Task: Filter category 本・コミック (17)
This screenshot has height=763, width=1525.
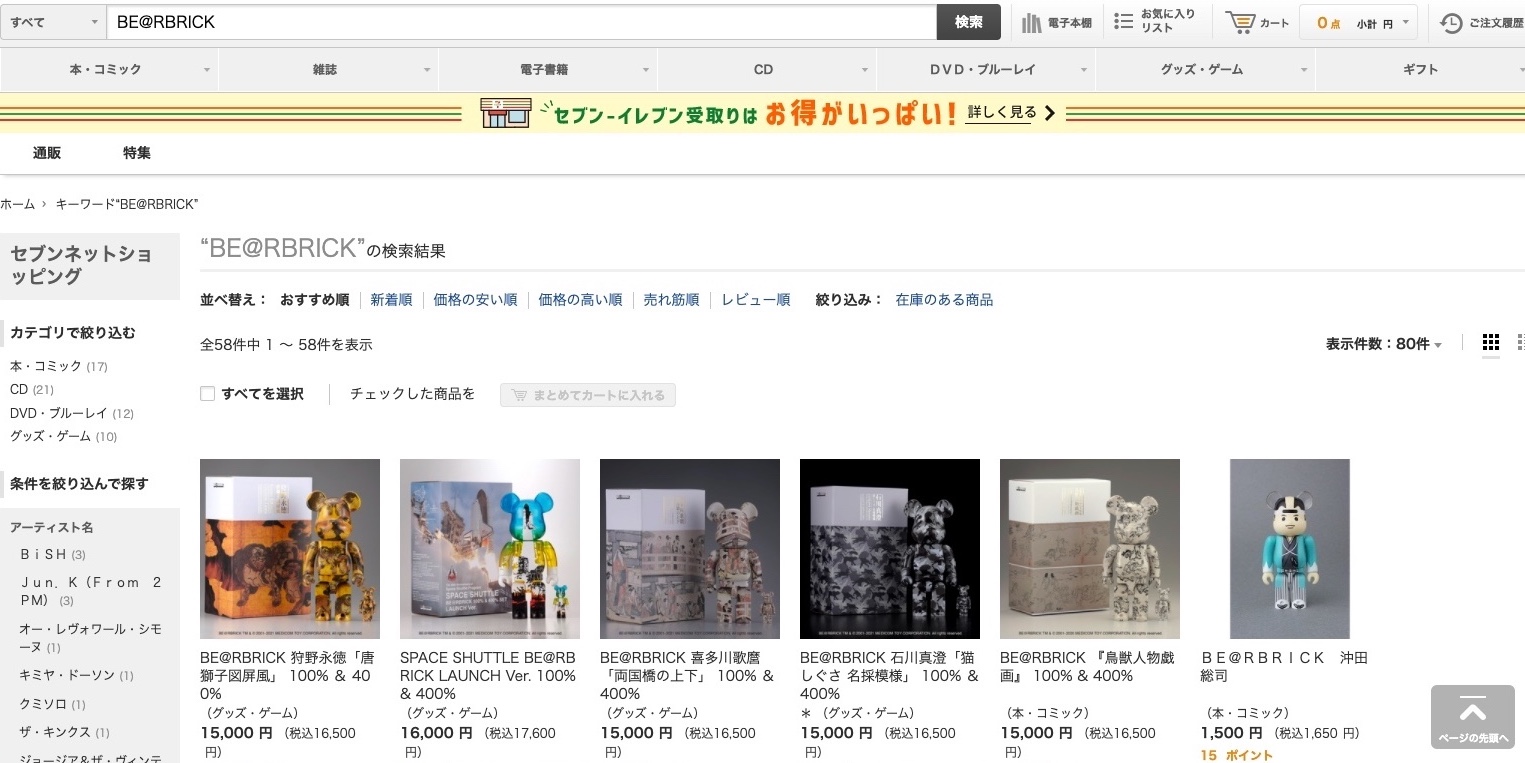Action: click(x=58, y=366)
